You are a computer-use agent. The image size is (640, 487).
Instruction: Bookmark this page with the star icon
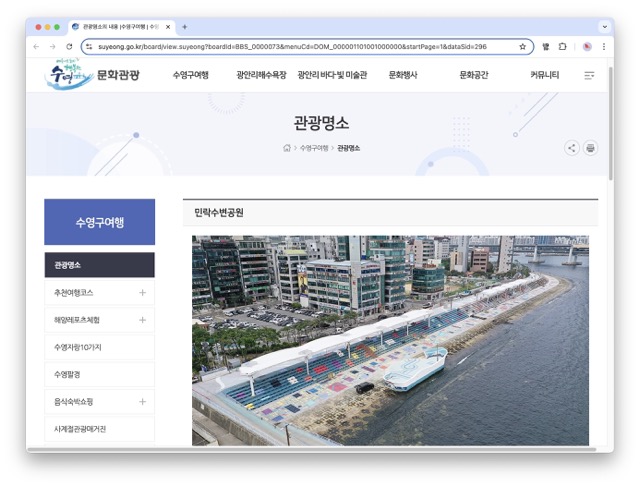pos(522,47)
